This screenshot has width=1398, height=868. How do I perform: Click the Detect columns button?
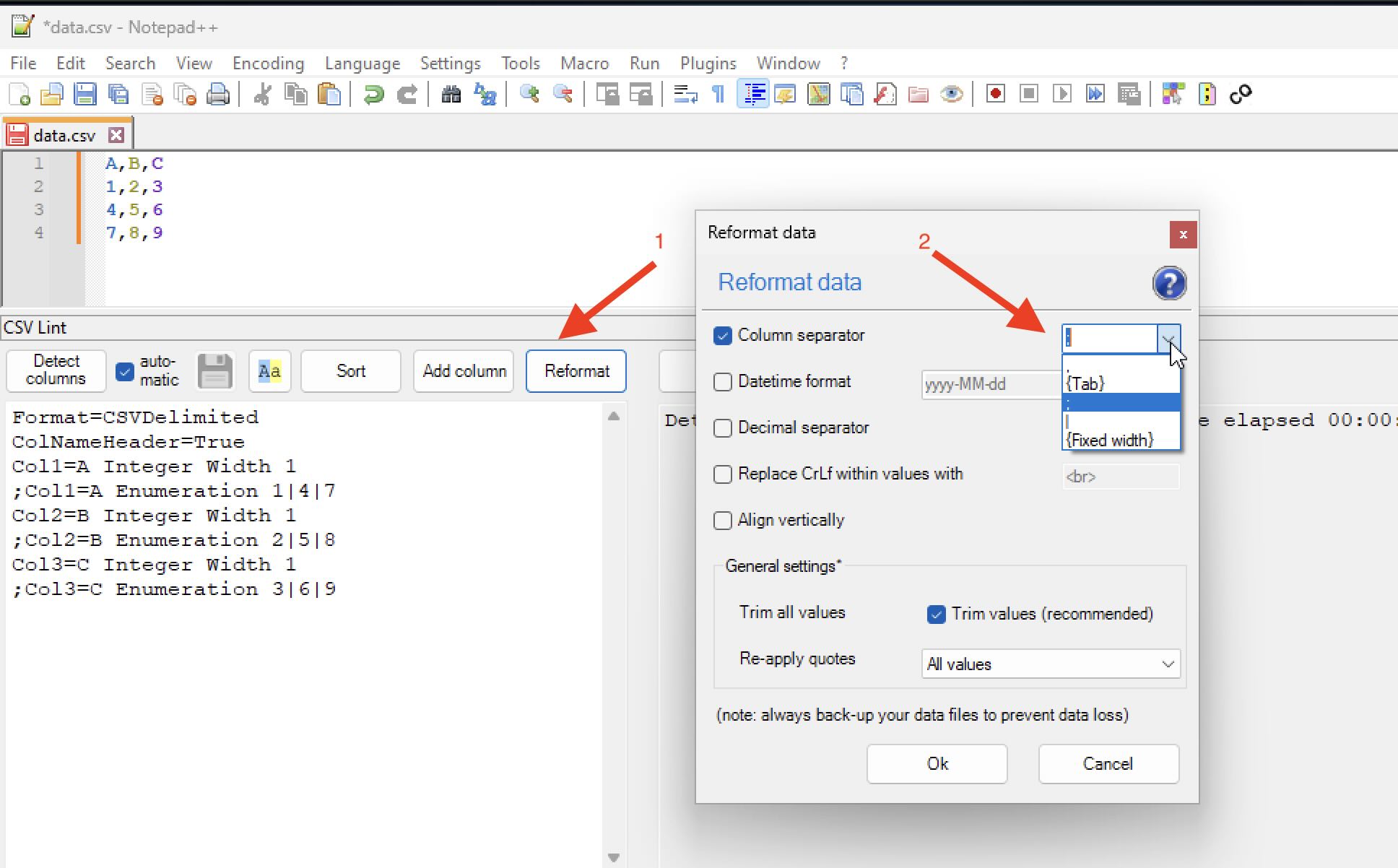click(55, 370)
